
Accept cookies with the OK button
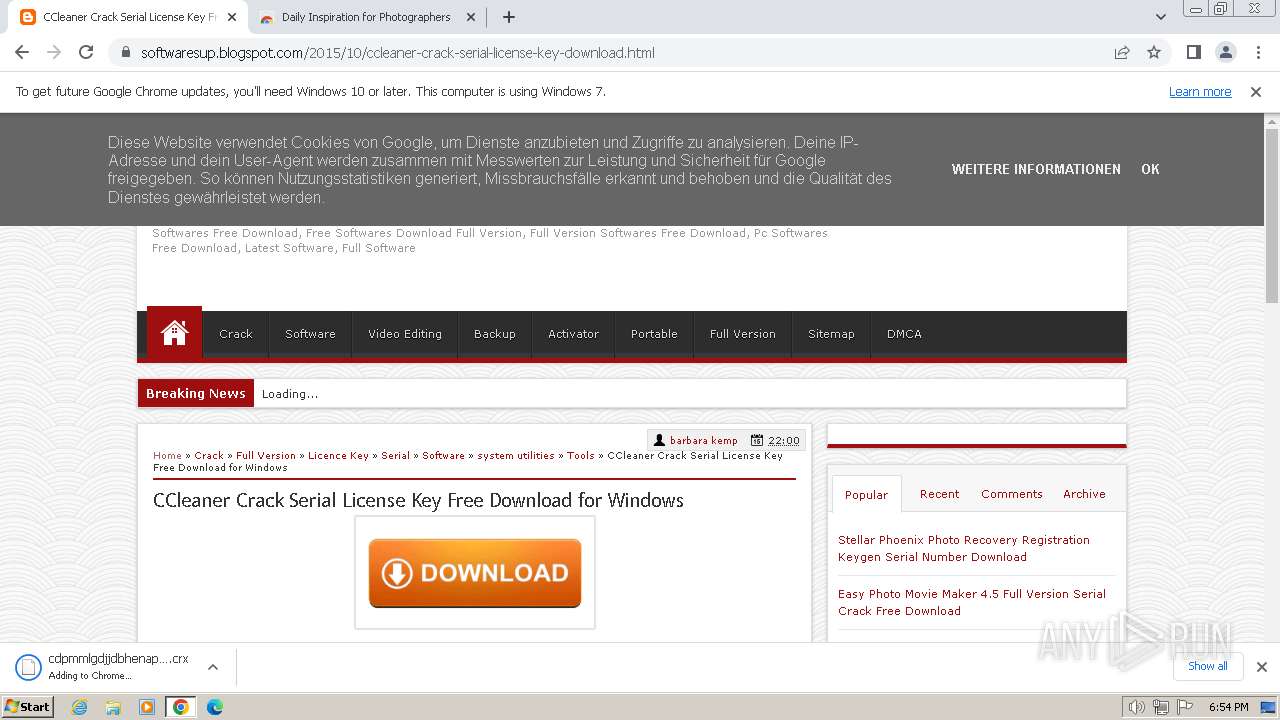1150,169
